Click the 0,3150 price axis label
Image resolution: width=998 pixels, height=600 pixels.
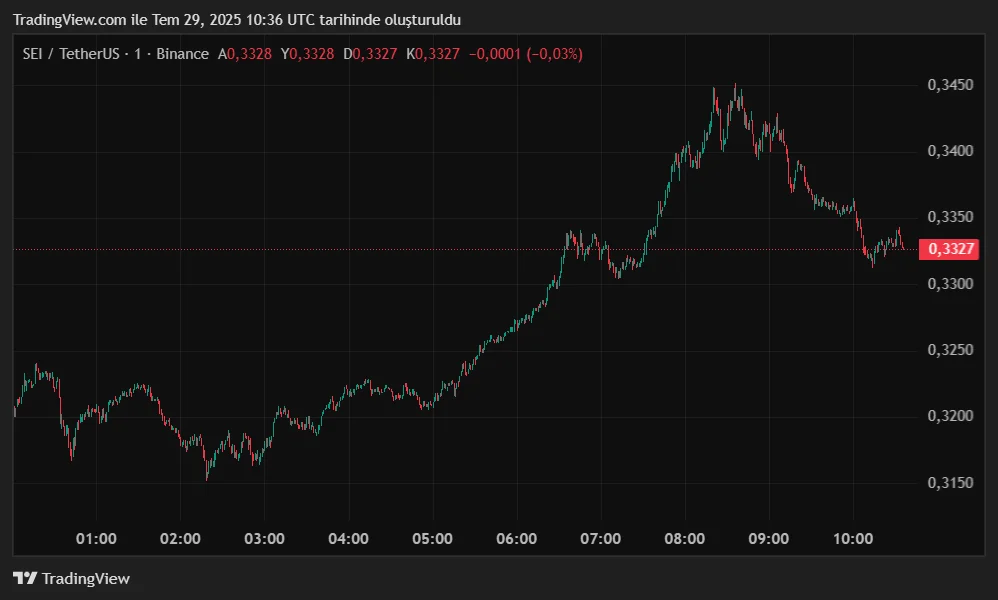pyautogui.click(x=950, y=482)
